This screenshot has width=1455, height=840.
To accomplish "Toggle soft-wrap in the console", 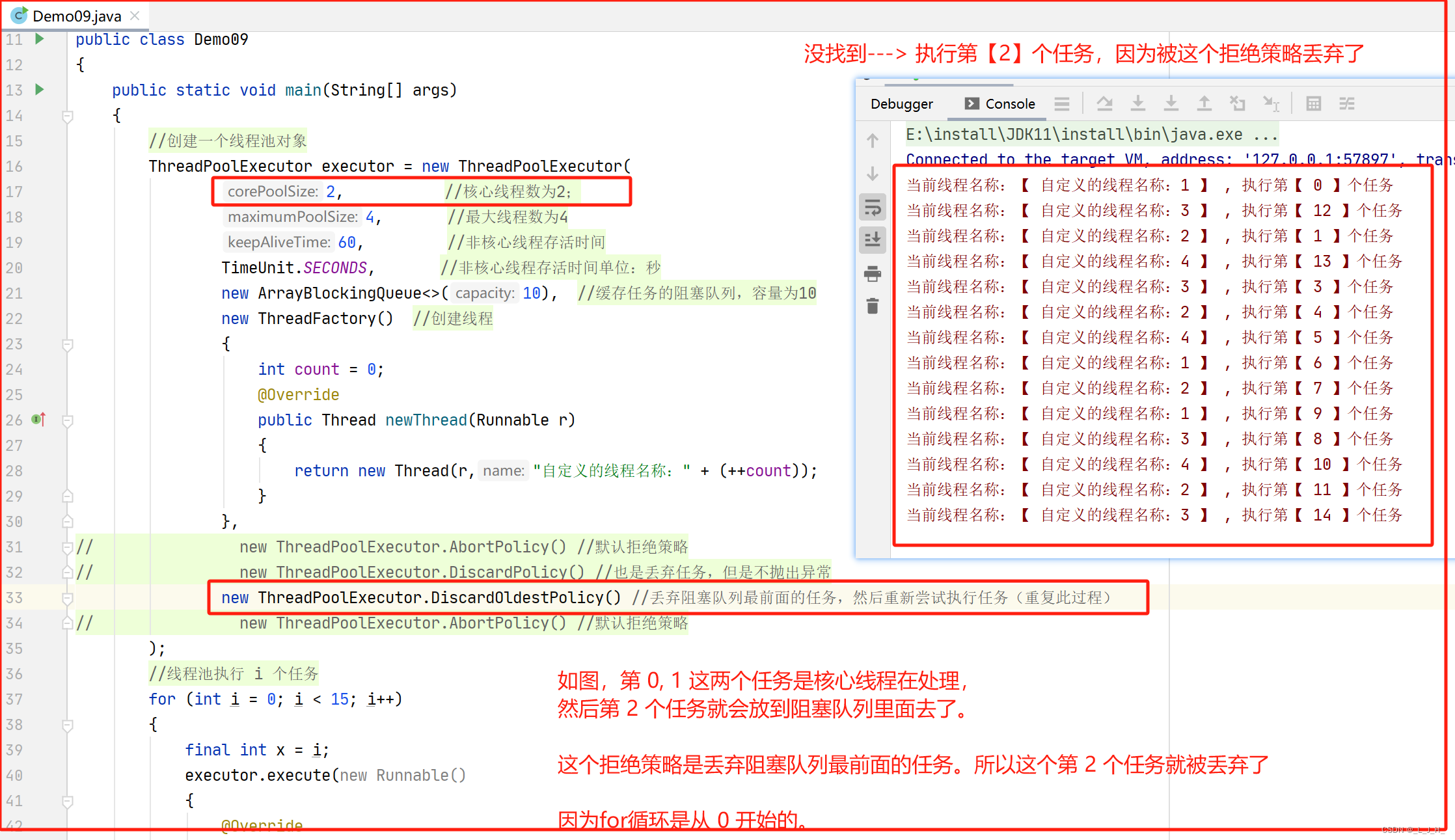I will [x=873, y=208].
